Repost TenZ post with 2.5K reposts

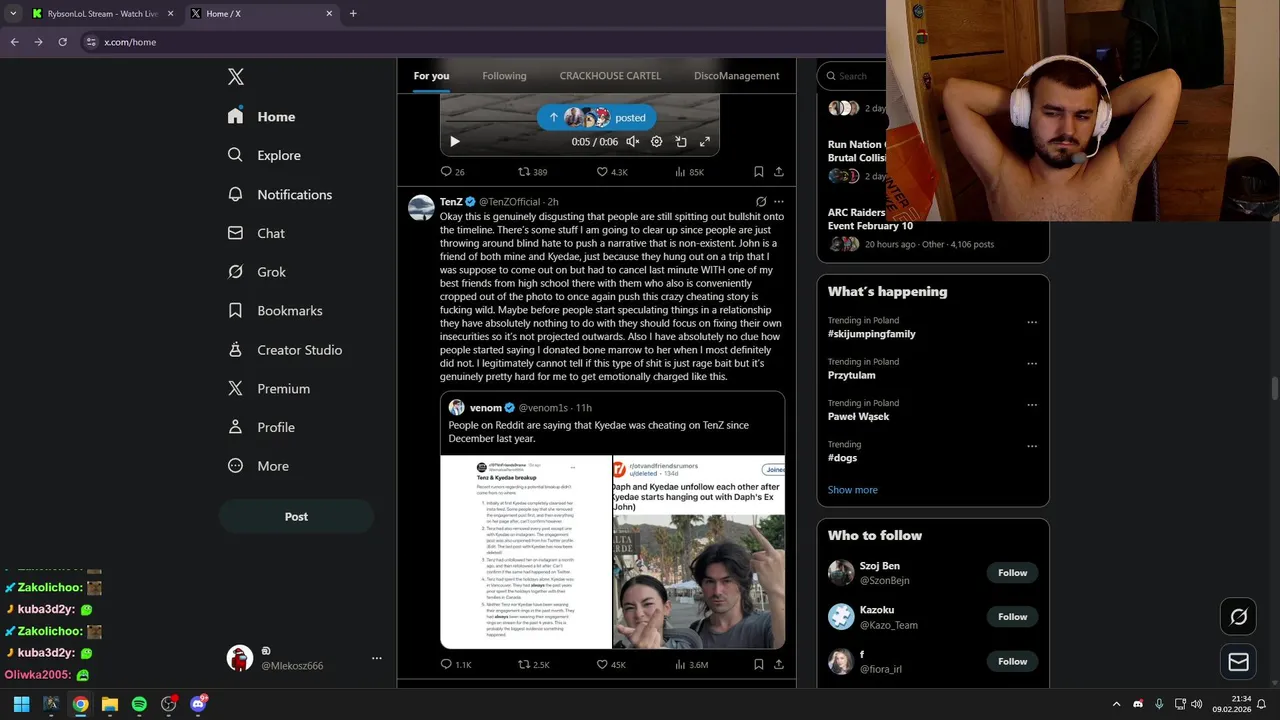[534, 664]
